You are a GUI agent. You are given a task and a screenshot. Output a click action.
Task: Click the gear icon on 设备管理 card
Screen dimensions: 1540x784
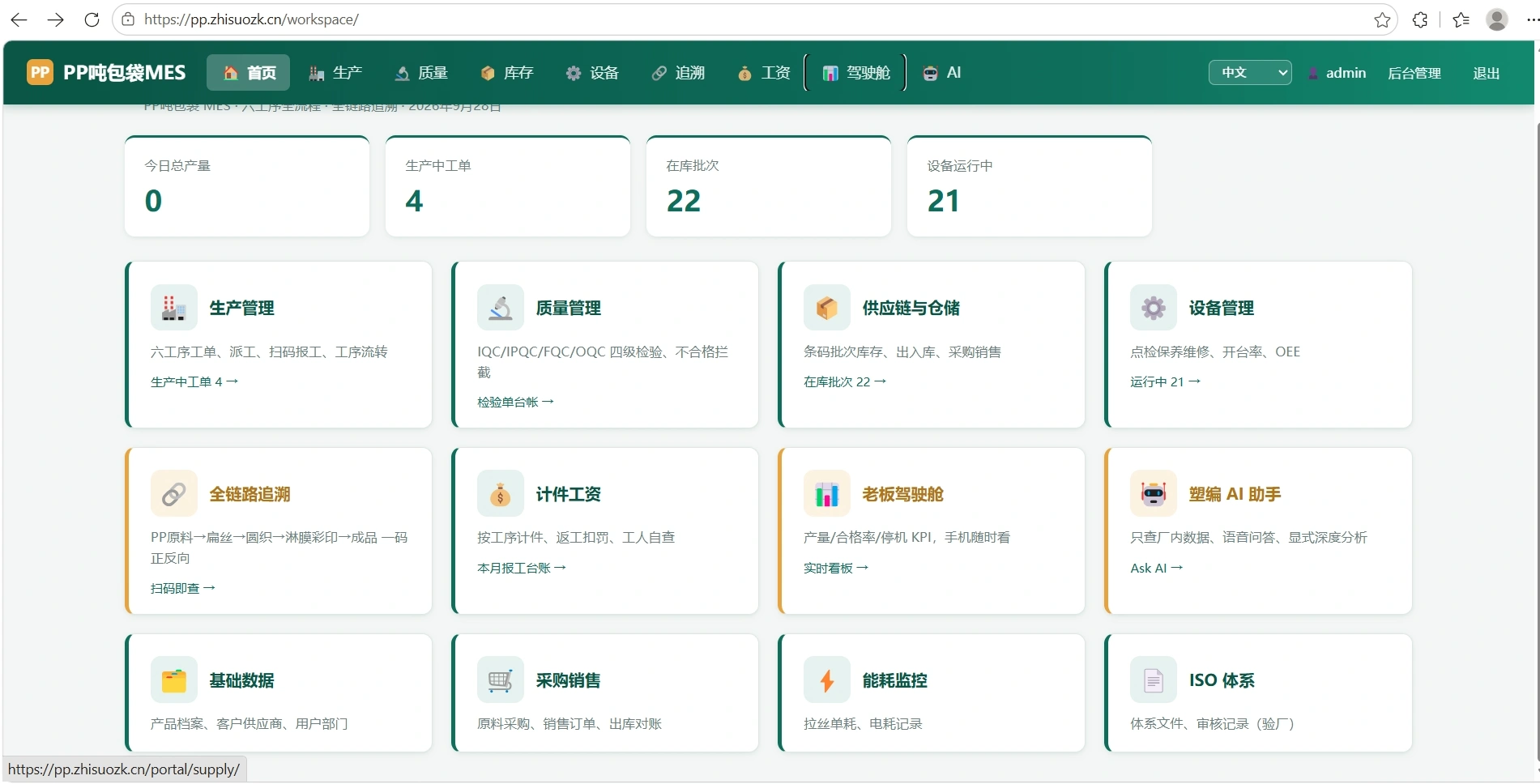(x=1153, y=308)
